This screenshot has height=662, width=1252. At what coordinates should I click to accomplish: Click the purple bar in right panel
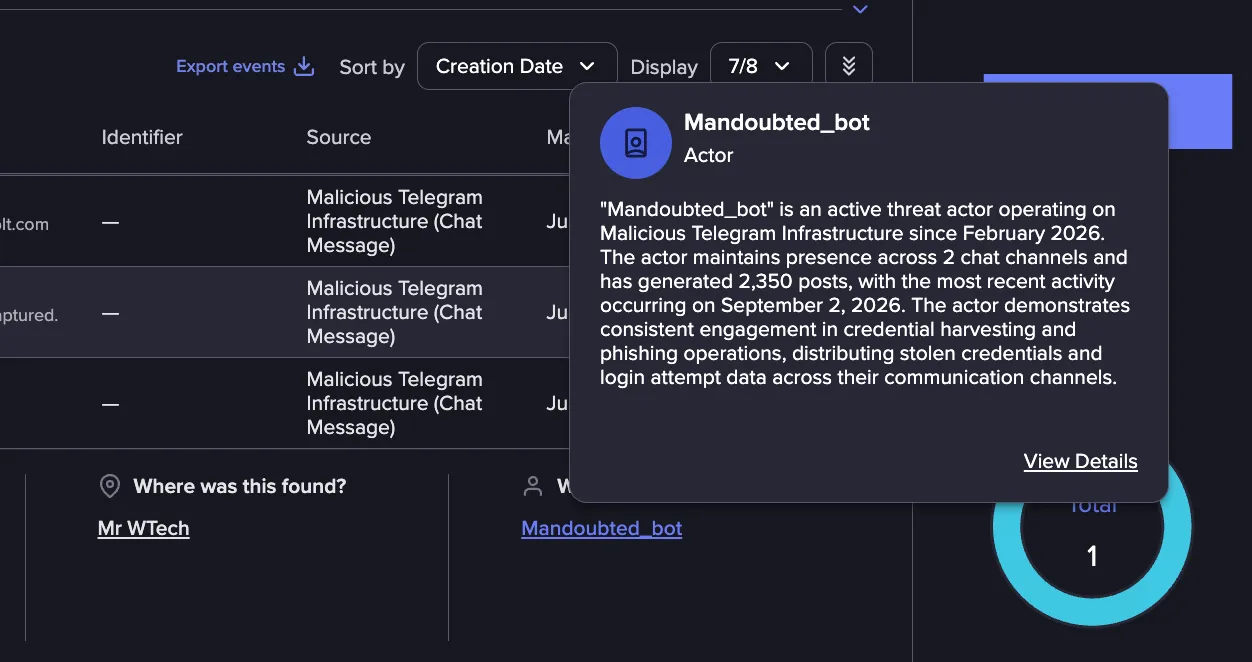coord(1200,111)
